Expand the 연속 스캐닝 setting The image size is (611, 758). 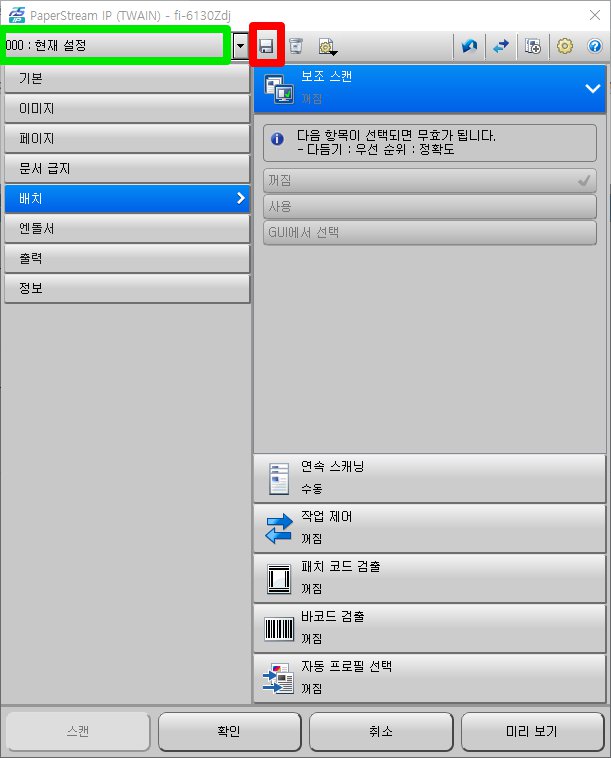click(x=429, y=478)
